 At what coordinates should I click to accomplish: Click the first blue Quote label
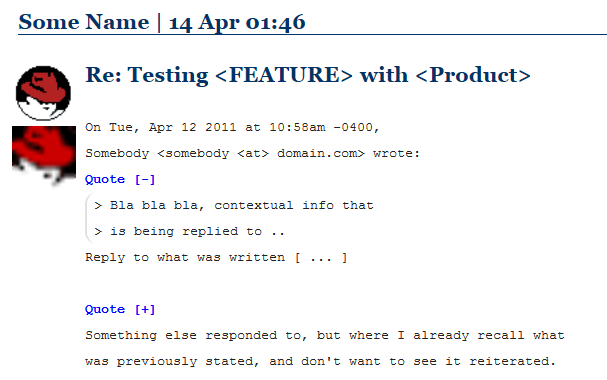click(105, 180)
